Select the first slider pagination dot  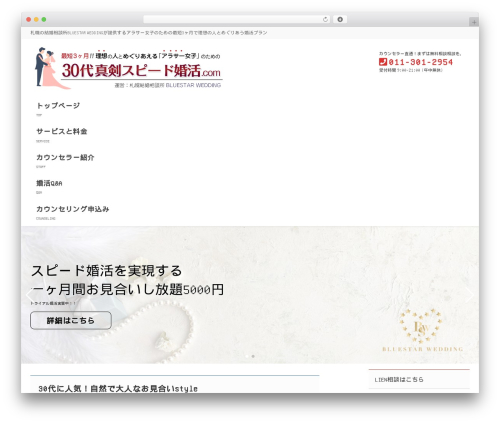tap(247, 356)
